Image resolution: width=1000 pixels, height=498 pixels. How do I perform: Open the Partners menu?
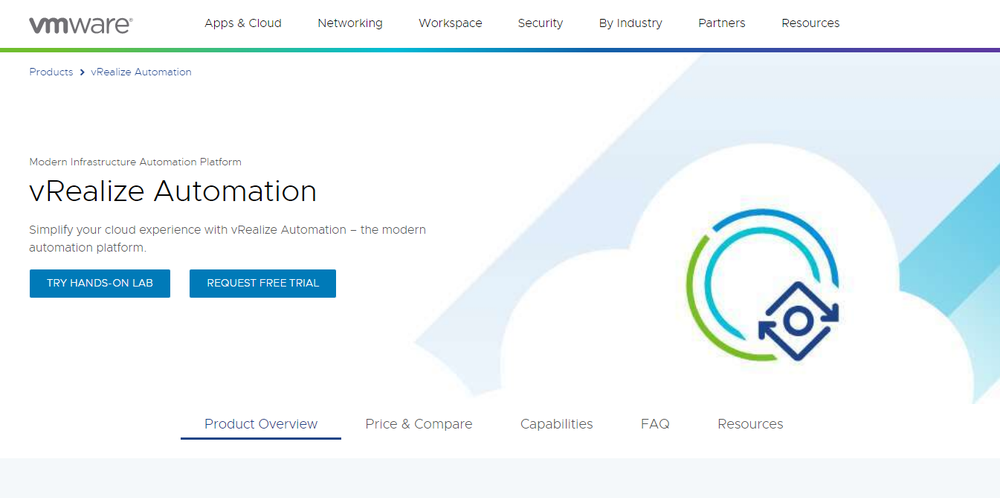(x=722, y=23)
